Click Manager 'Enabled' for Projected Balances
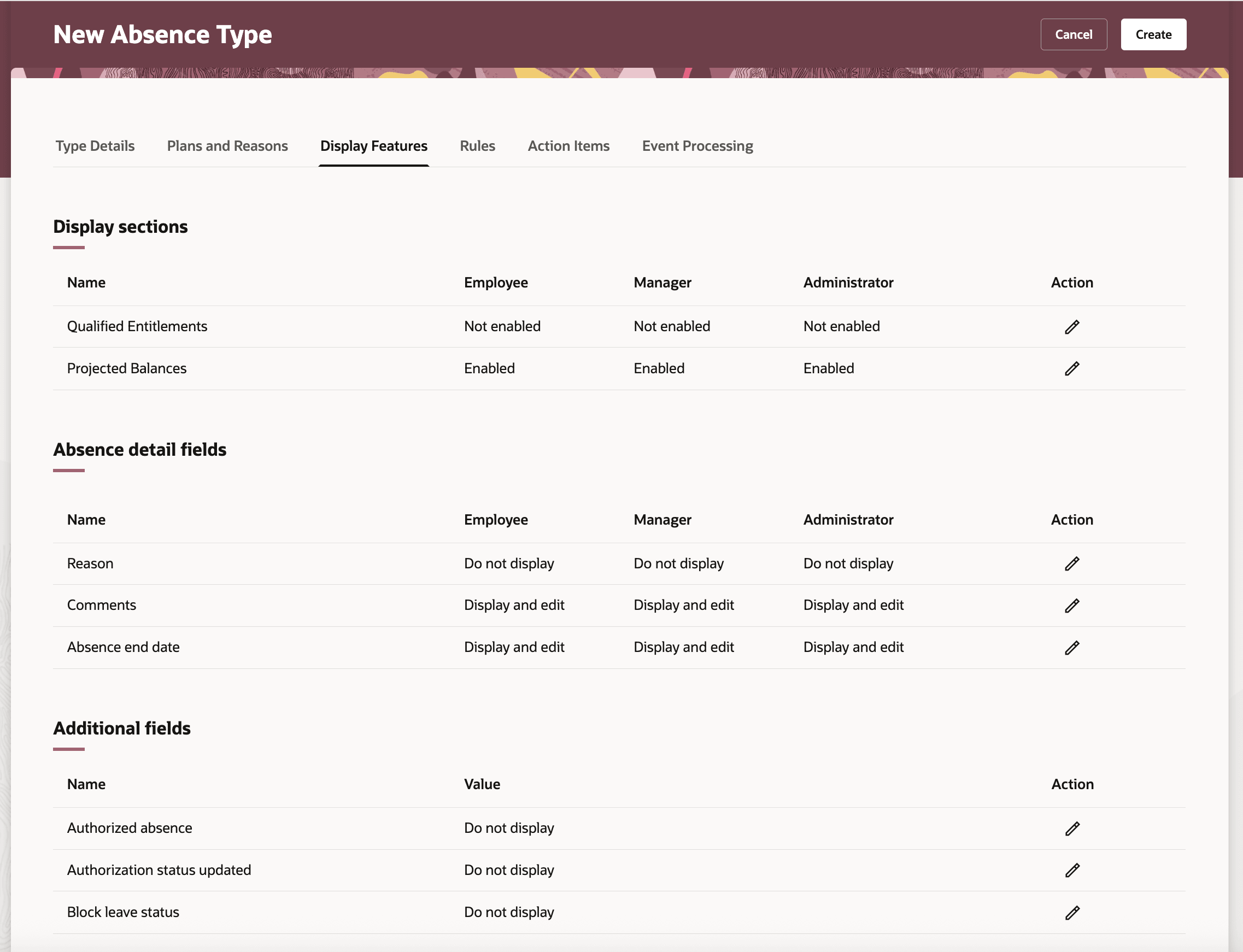The width and height of the screenshot is (1243, 952). pyautogui.click(x=659, y=368)
